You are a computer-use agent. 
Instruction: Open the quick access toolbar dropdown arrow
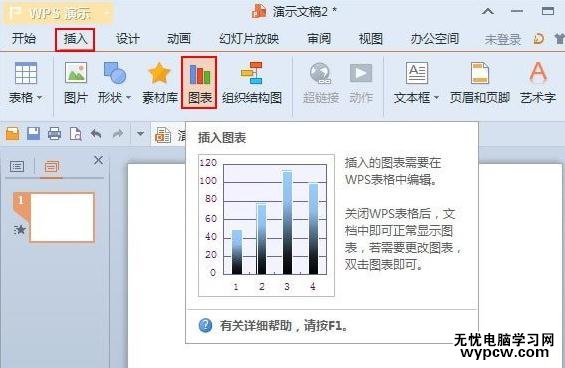(x=141, y=134)
